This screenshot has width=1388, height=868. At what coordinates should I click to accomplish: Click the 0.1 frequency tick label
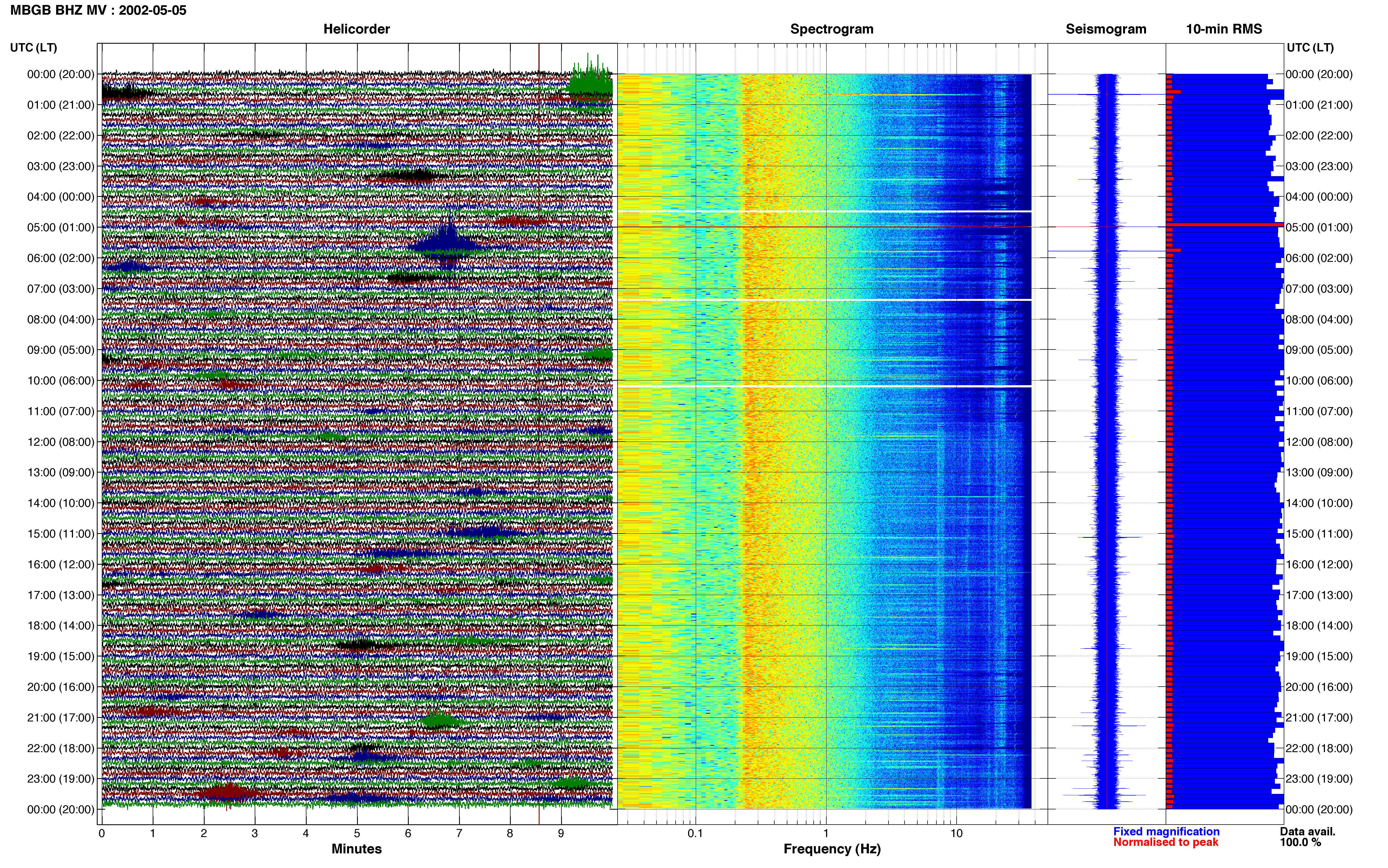tap(695, 833)
